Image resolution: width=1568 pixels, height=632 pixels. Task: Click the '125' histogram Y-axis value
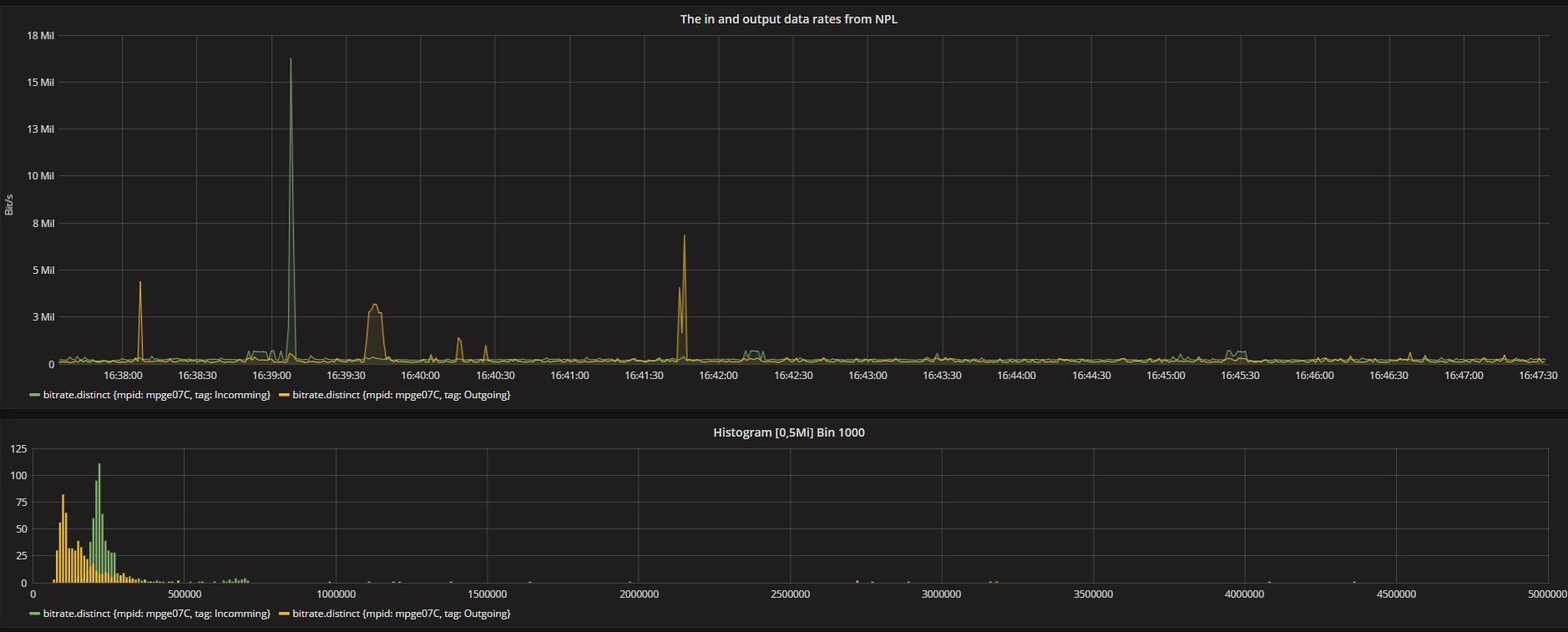tap(18, 449)
